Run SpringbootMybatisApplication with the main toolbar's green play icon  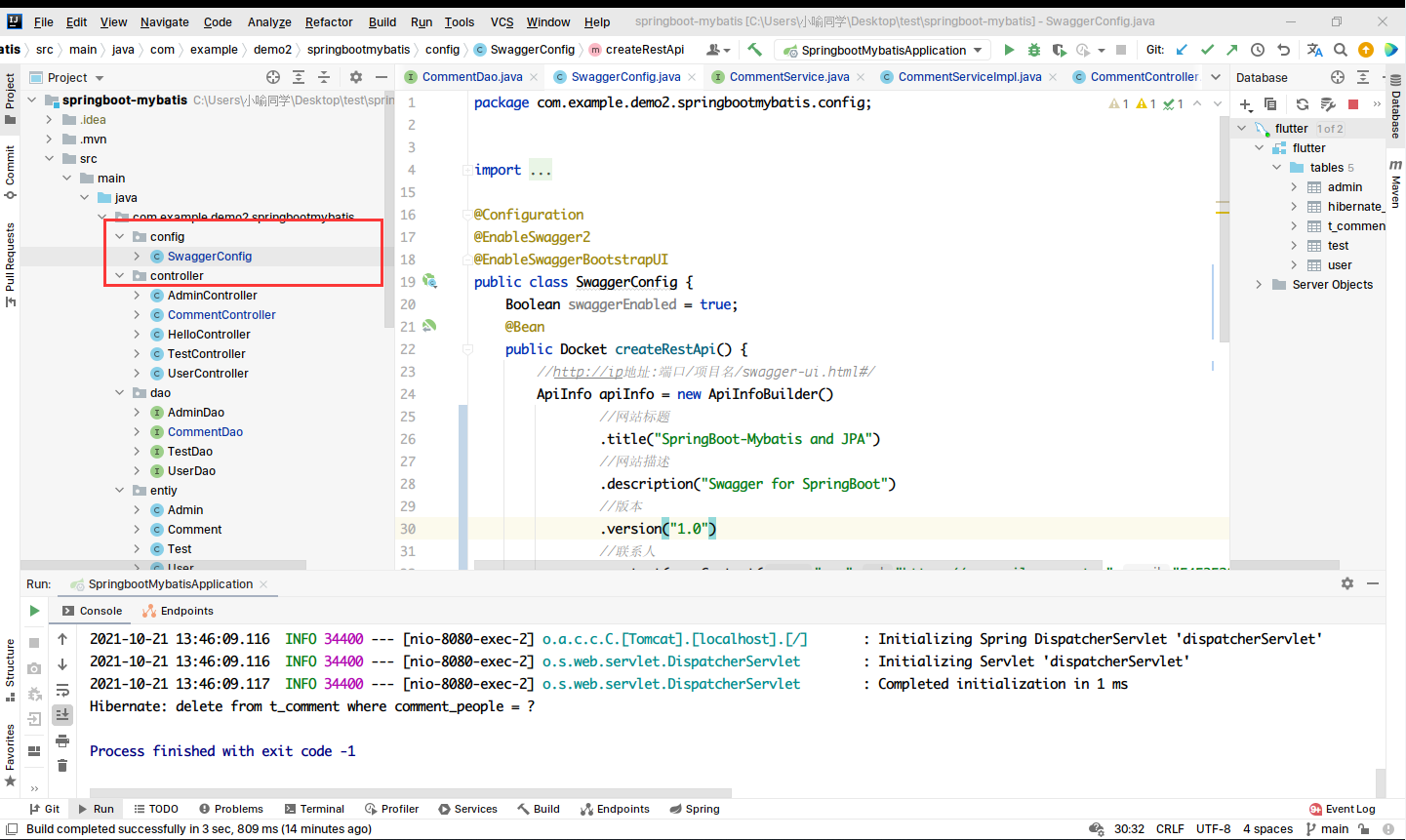coord(1009,50)
